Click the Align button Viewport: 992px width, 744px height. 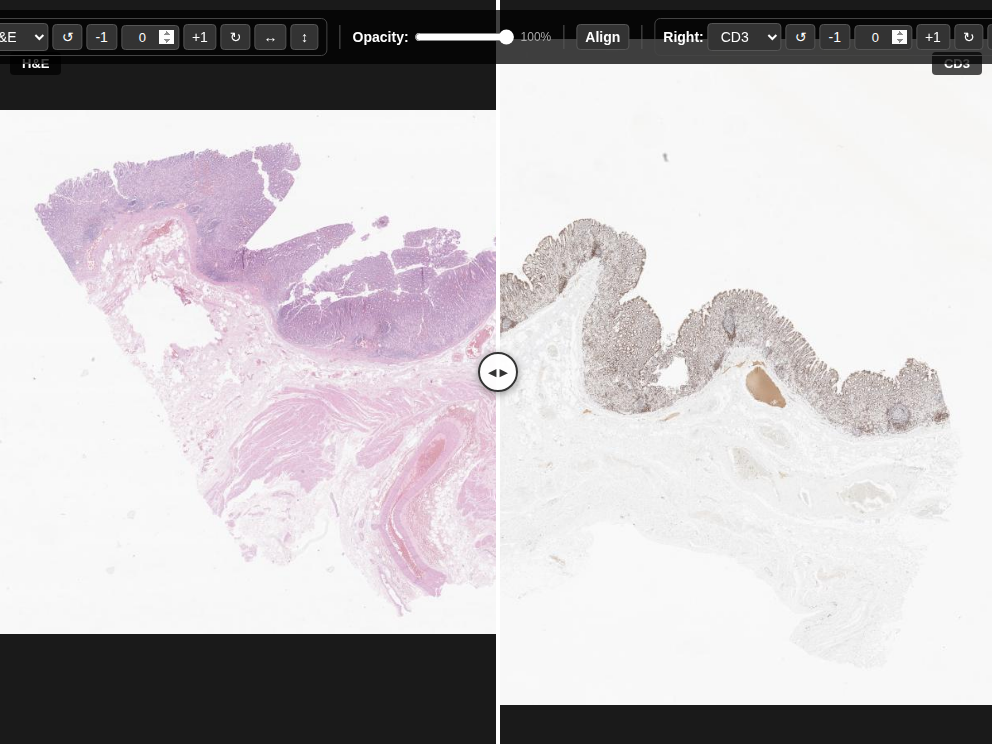pyautogui.click(x=602, y=37)
